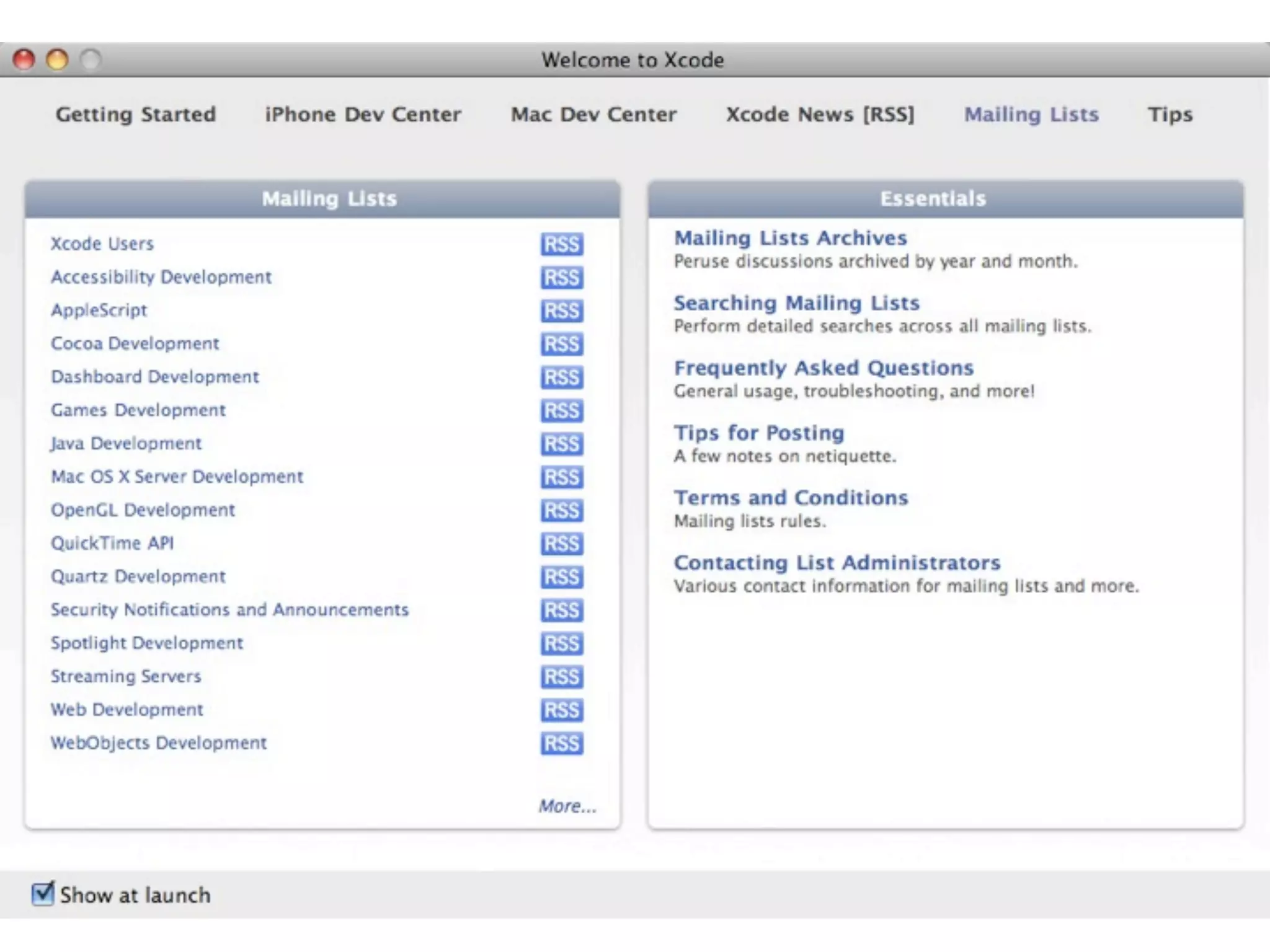Open the Security Notifications and Announcements list
Image resolution: width=1270 pixels, height=952 pixels.
tap(229, 610)
